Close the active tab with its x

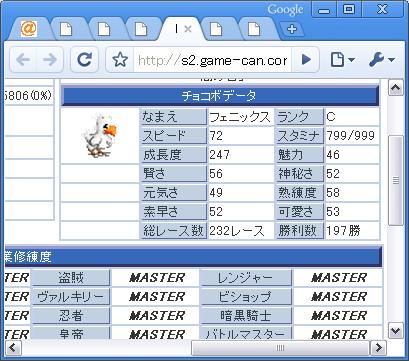point(188,29)
